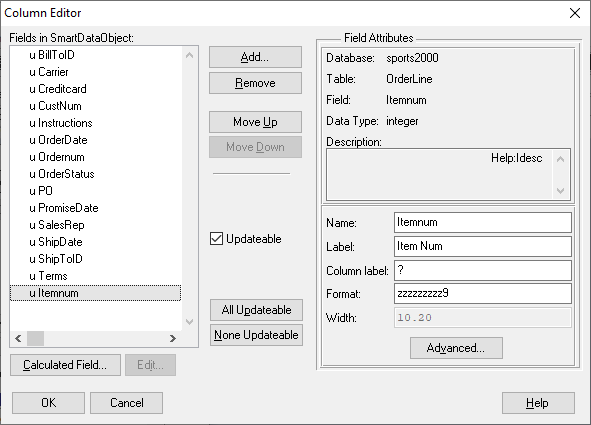The height and width of the screenshot is (425, 591).
Task: Open the Advanced... settings
Action: pos(456,348)
